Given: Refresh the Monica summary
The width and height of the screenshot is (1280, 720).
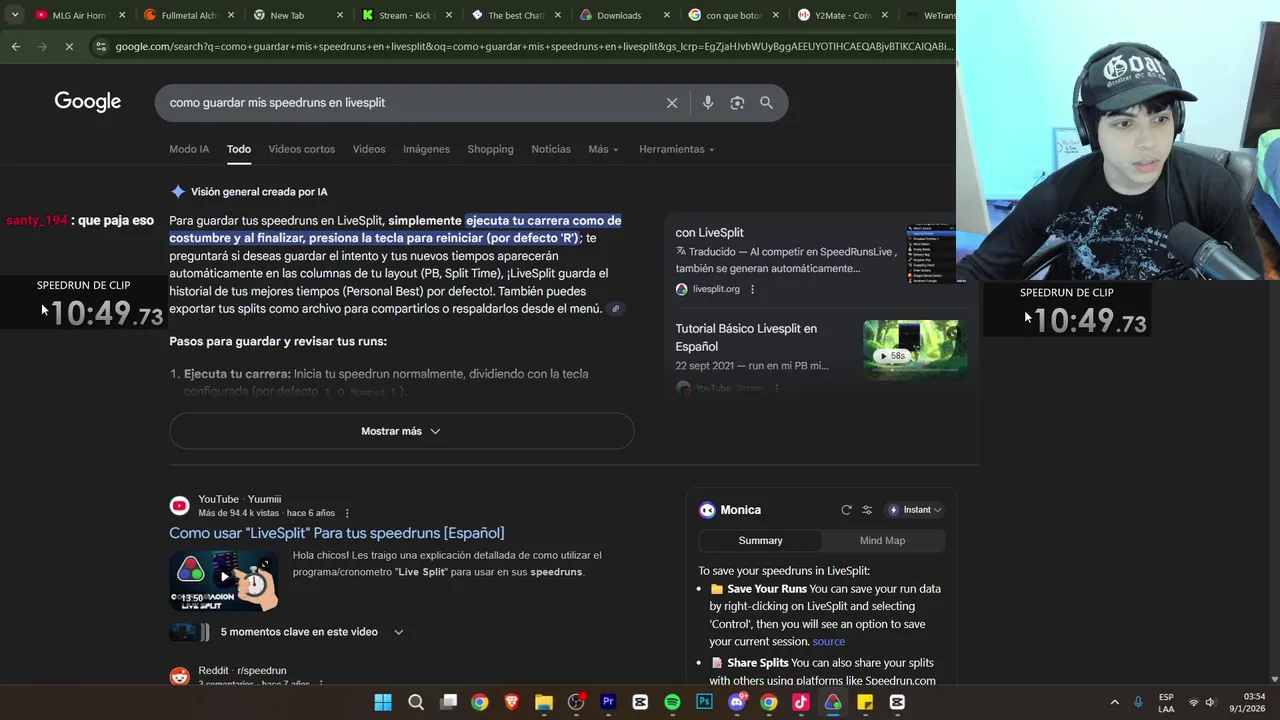Looking at the screenshot, I should [x=846, y=510].
